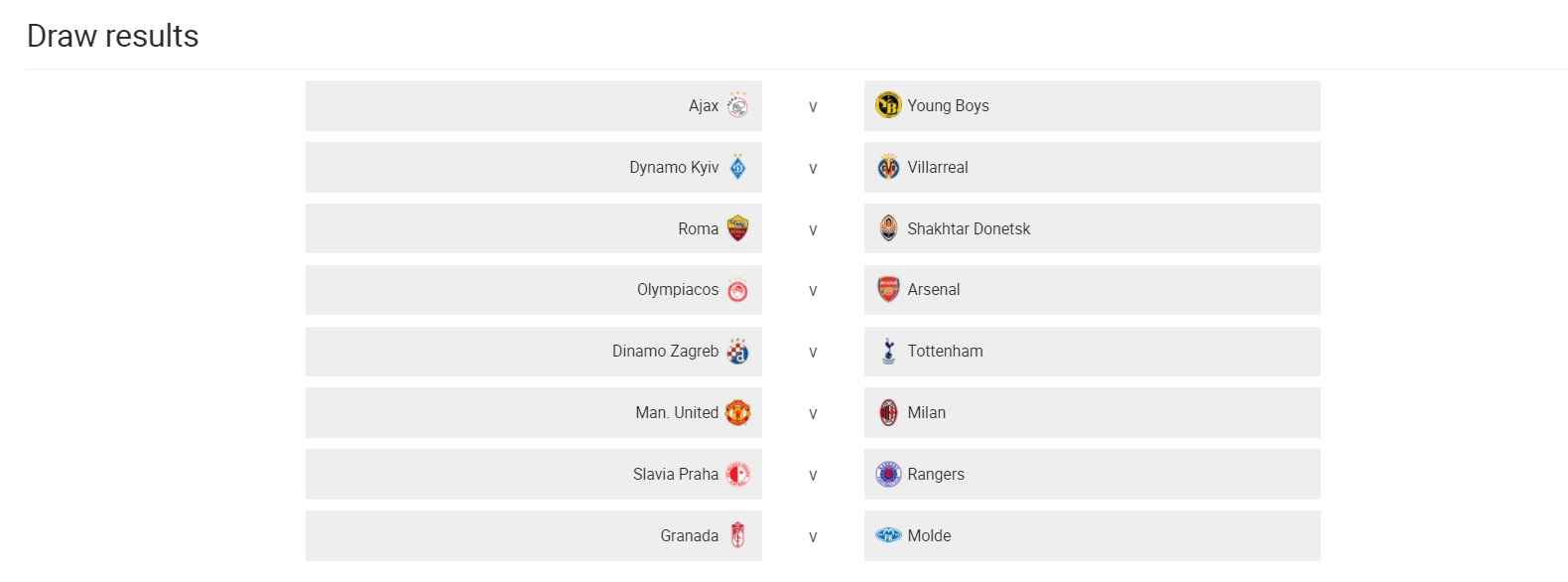Open the Dinamo Zagreb team link
This screenshot has width=1568, height=582.
(665, 351)
